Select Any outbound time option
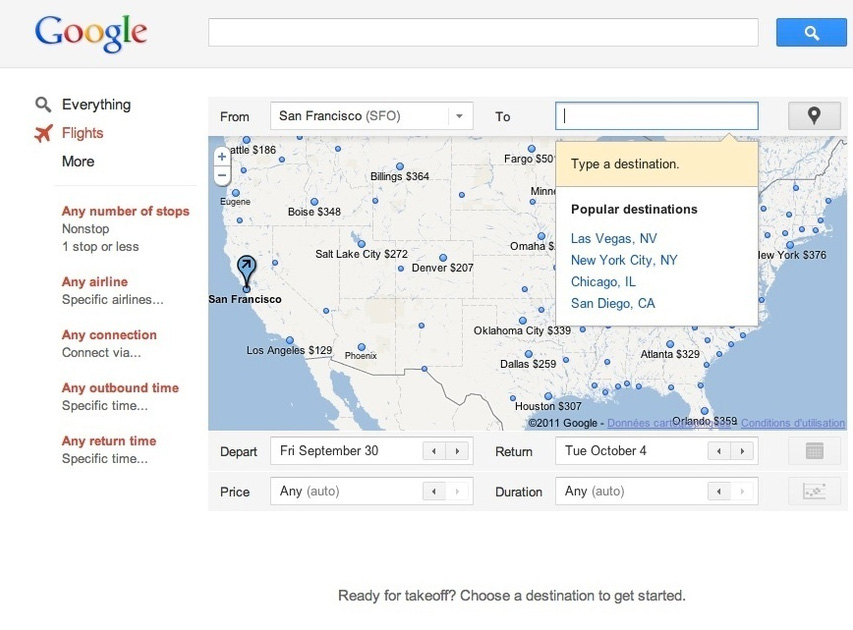This screenshot has width=853, height=630. [120, 388]
